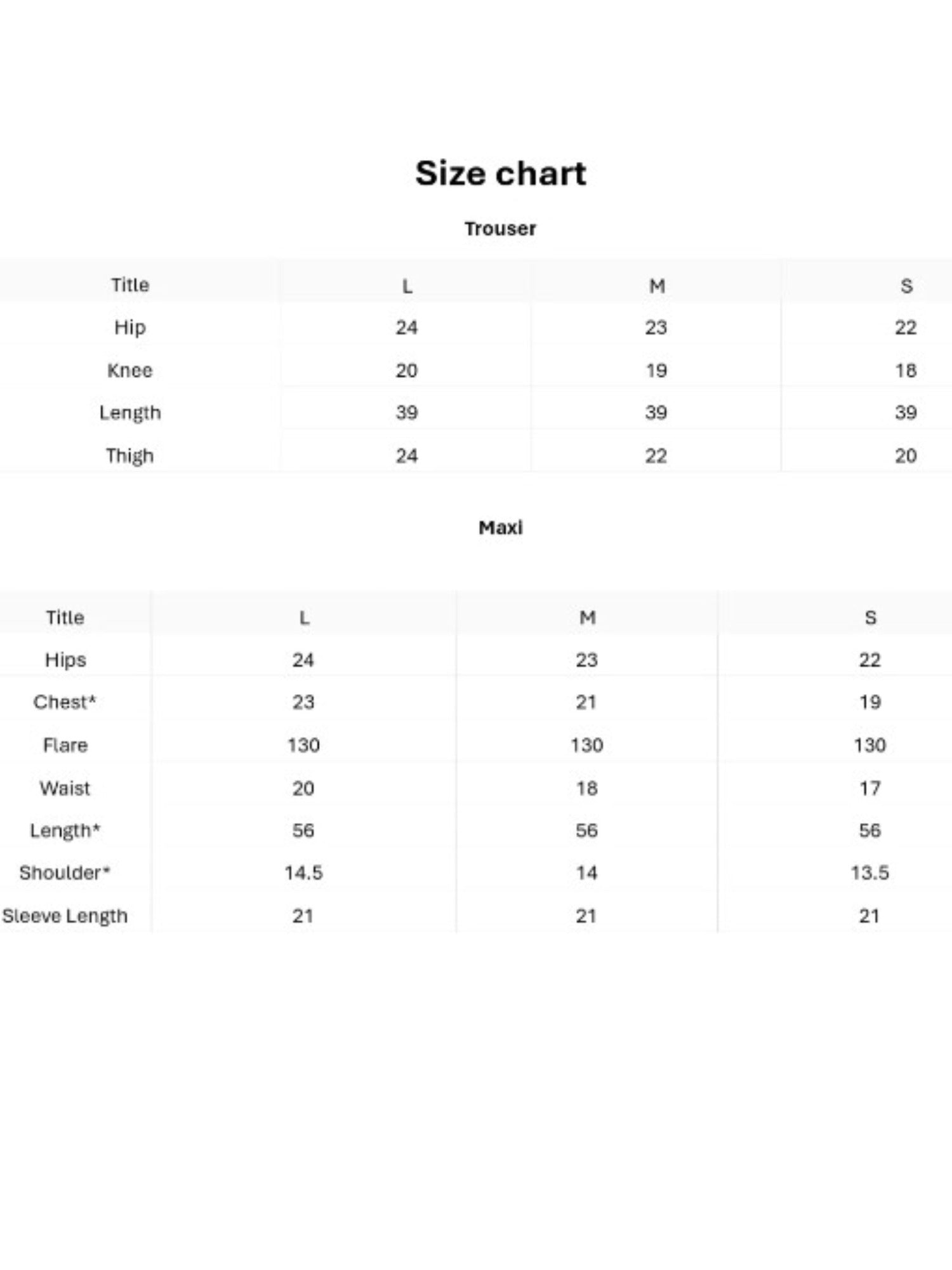Screen dimensions: 952x1270
Task: Click the Size chart heading
Action: pos(501,173)
